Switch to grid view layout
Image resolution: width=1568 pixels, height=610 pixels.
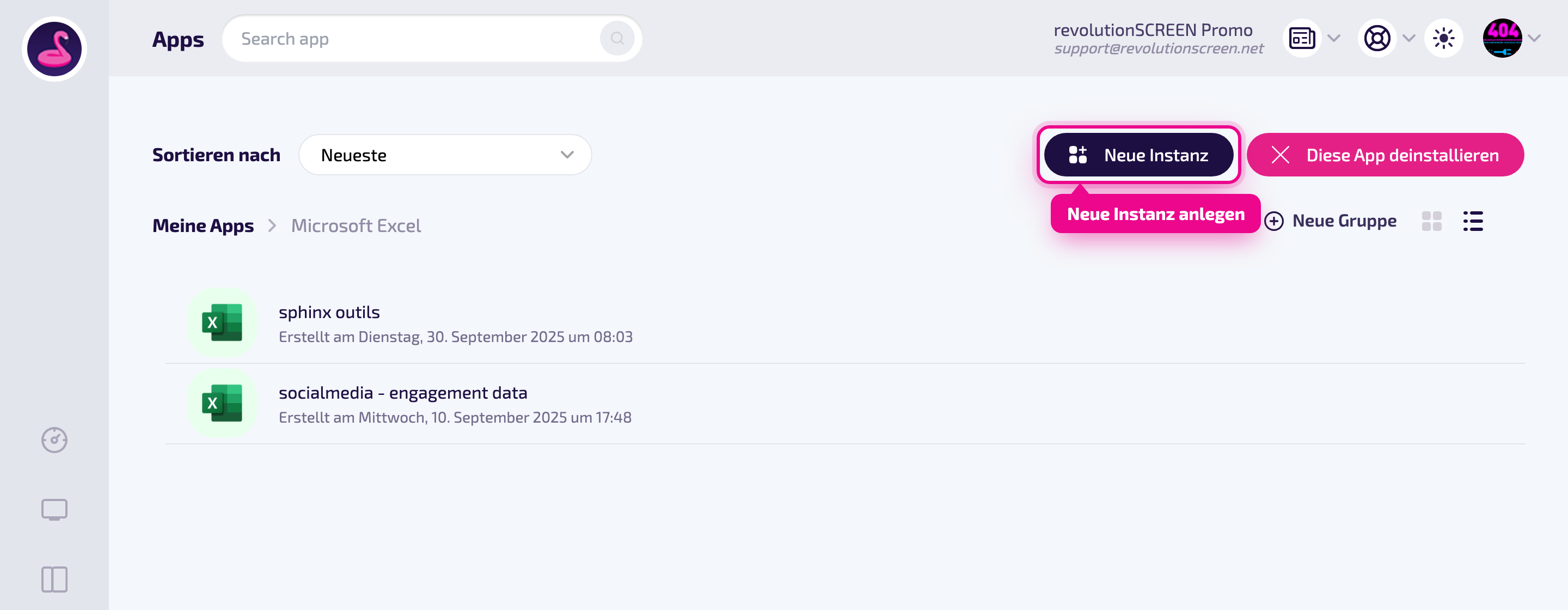click(x=1432, y=221)
